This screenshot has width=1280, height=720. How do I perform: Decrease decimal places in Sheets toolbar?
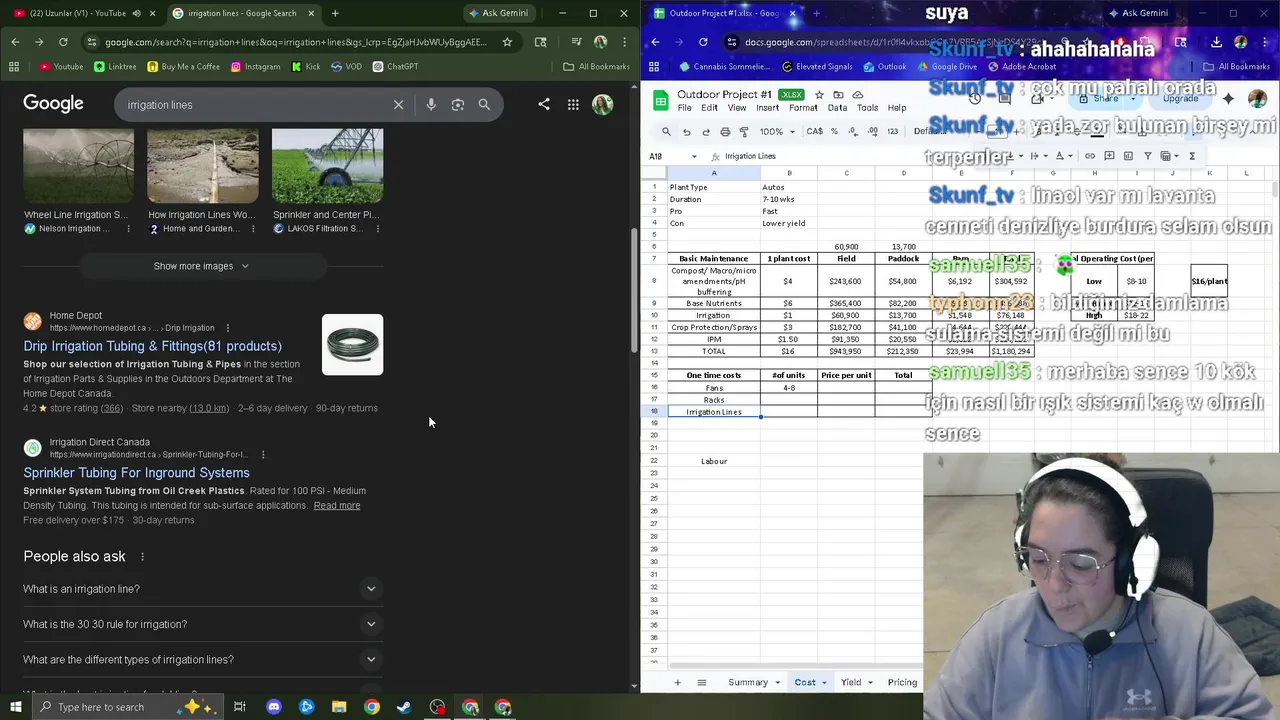pos(853,131)
